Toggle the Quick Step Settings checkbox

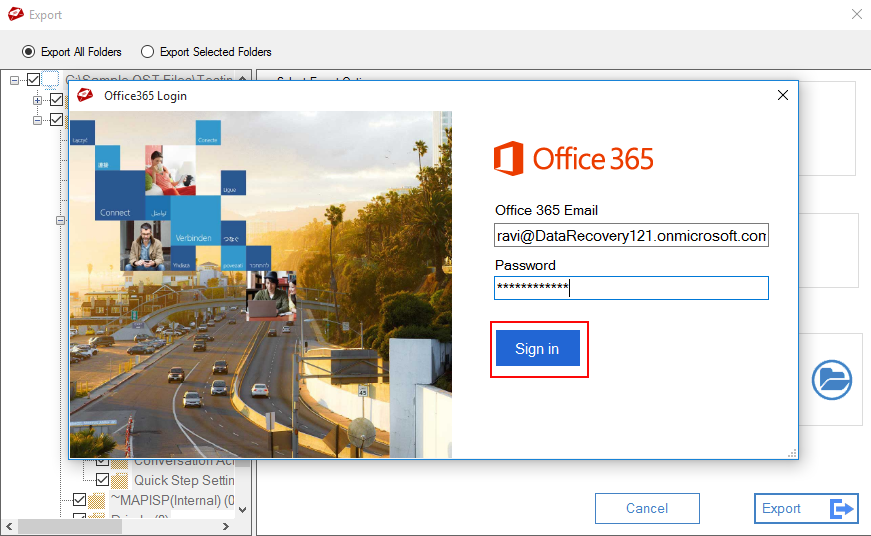pyautogui.click(x=102, y=479)
